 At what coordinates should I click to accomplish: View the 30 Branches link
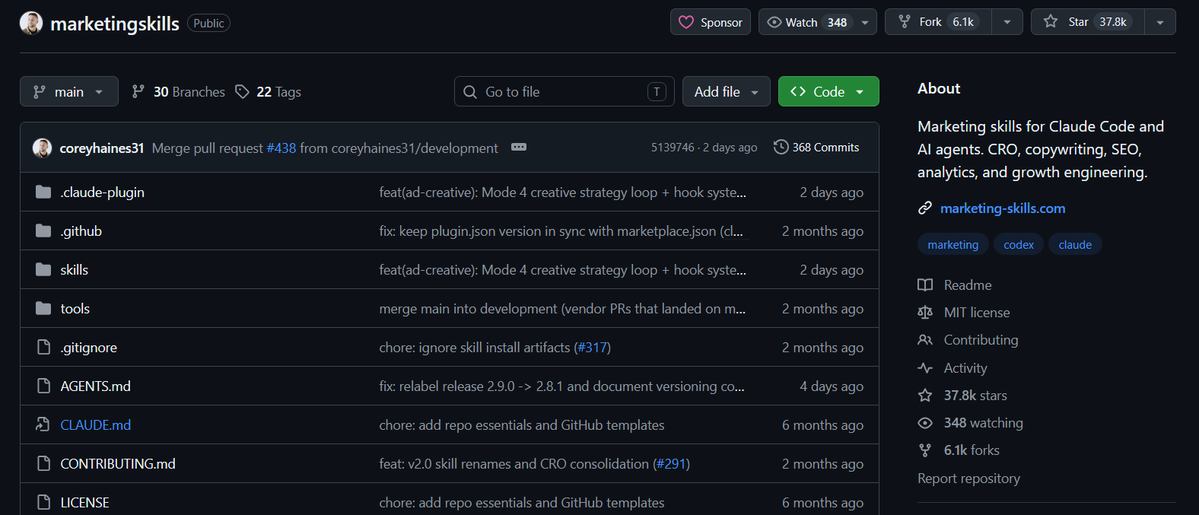tap(178, 92)
